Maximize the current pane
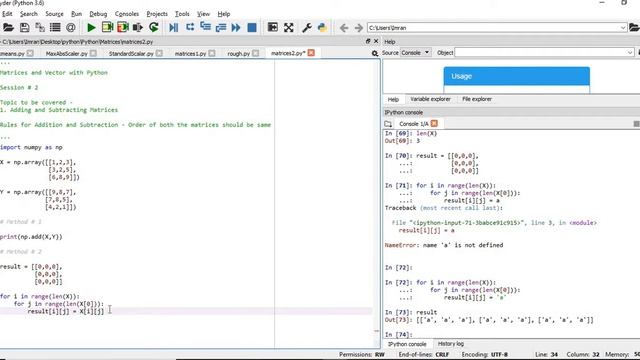 tap(272, 27)
